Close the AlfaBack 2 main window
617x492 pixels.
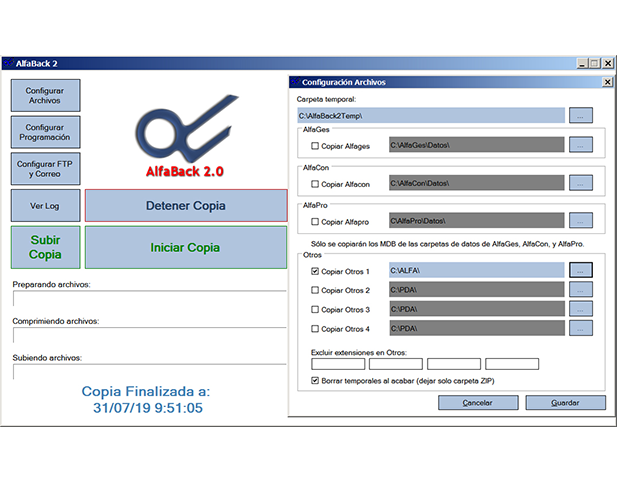(x=608, y=63)
